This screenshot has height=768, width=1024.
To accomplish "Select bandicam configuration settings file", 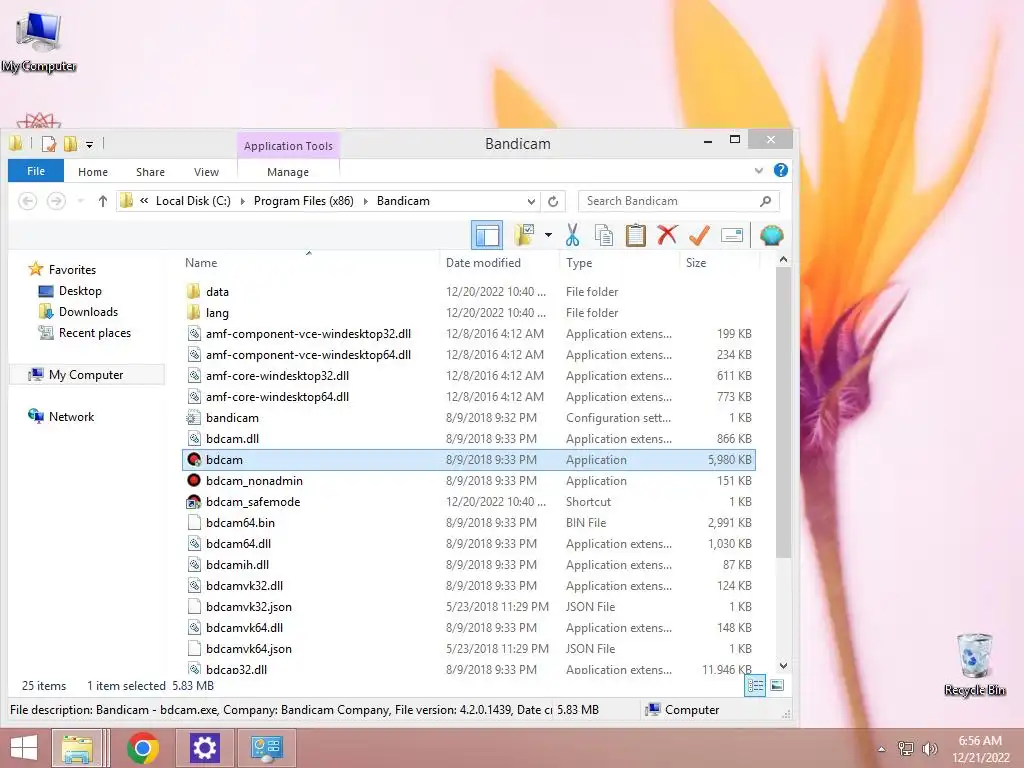I will click(232, 418).
